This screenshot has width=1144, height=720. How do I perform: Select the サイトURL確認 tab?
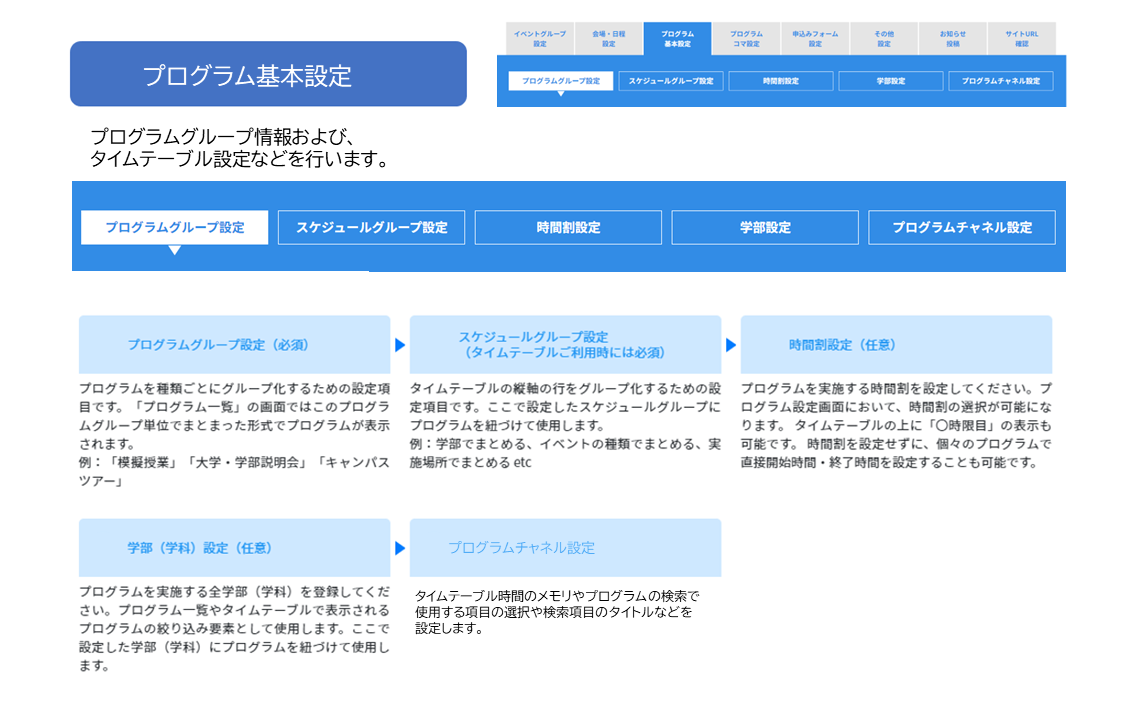pyautogui.click(x=1021, y=39)
